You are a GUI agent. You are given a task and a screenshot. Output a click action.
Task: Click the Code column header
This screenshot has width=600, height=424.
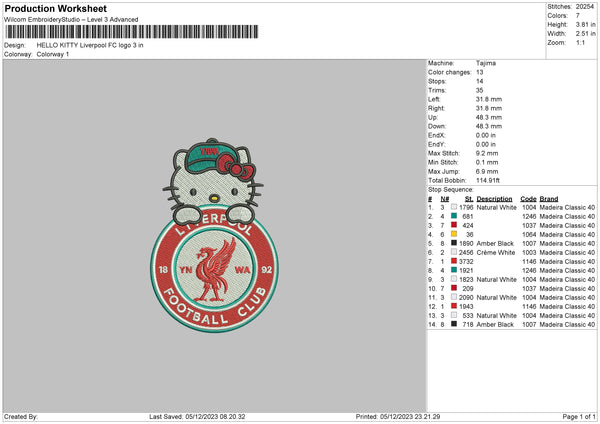click(528, 199)
